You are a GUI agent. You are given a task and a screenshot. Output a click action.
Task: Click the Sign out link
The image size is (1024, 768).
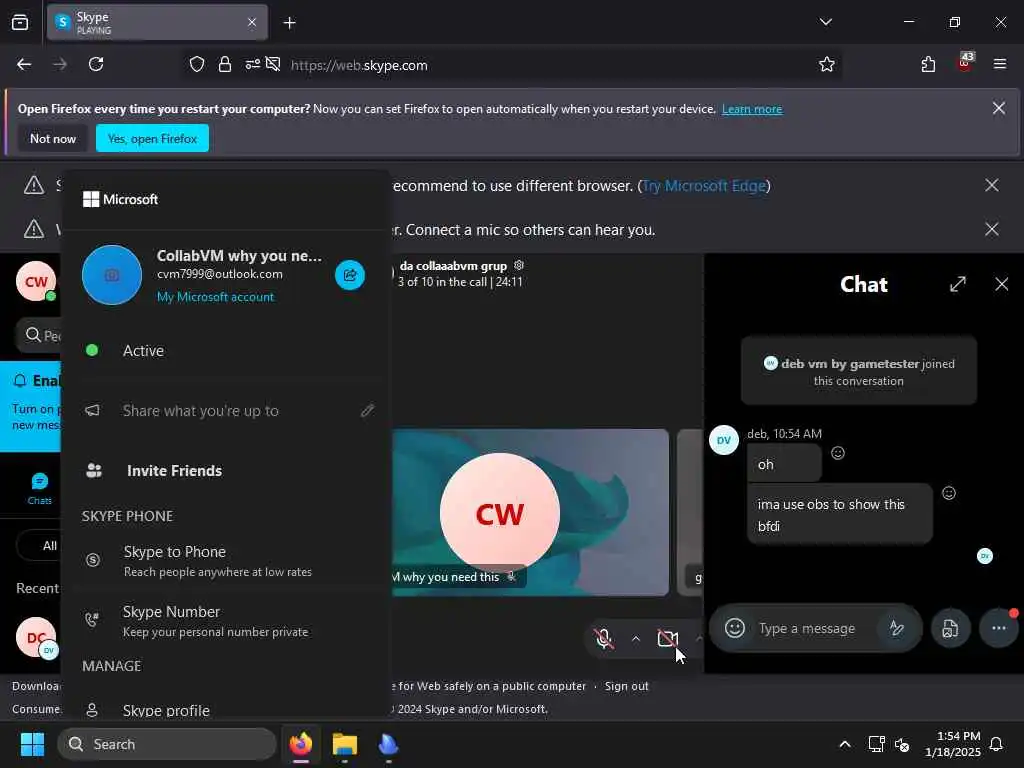(x=626, y=686)
